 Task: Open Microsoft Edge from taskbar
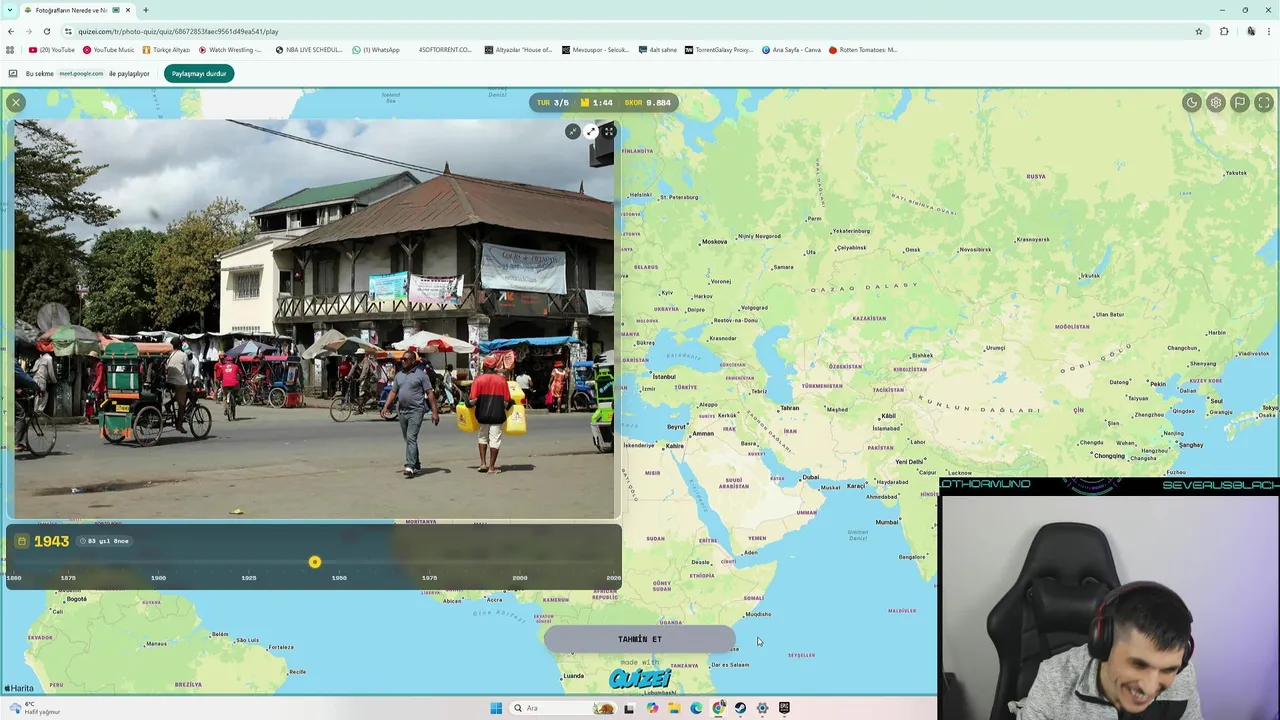(696, 708)
